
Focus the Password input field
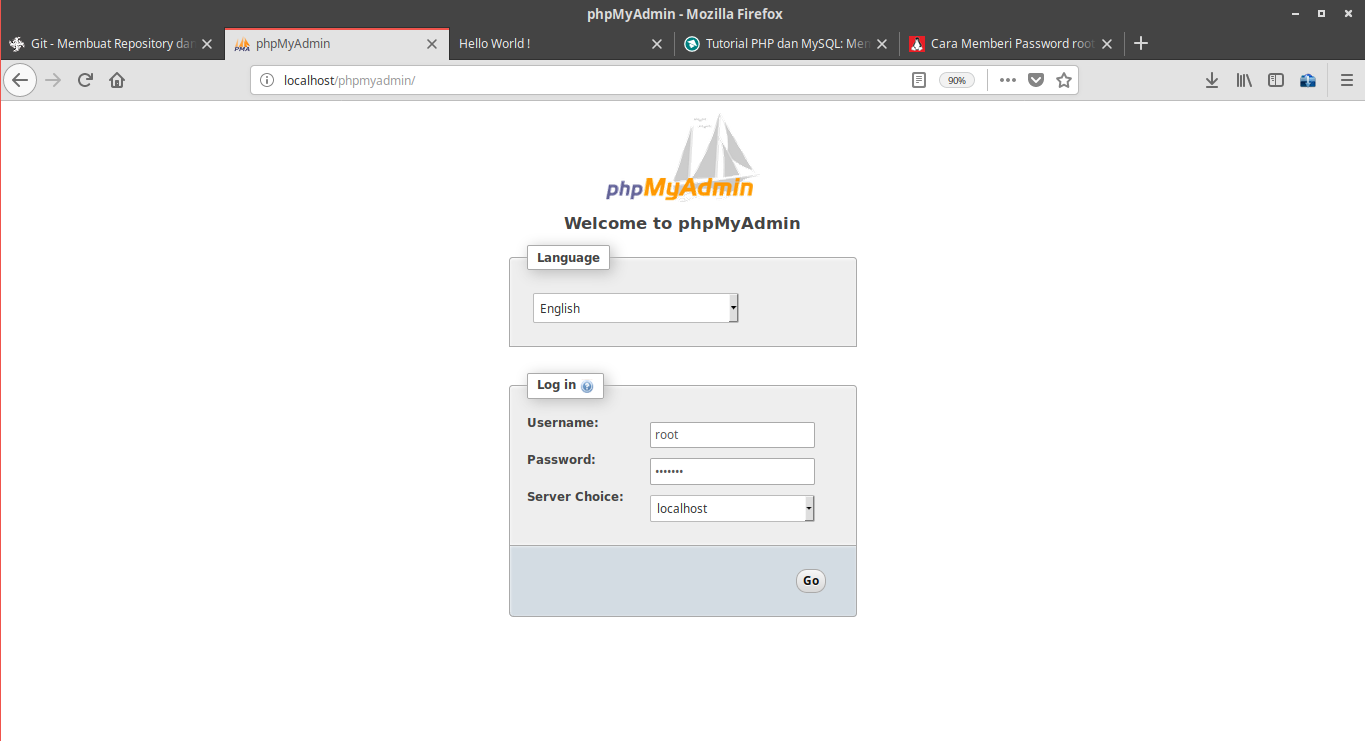[x=732, y=471]
